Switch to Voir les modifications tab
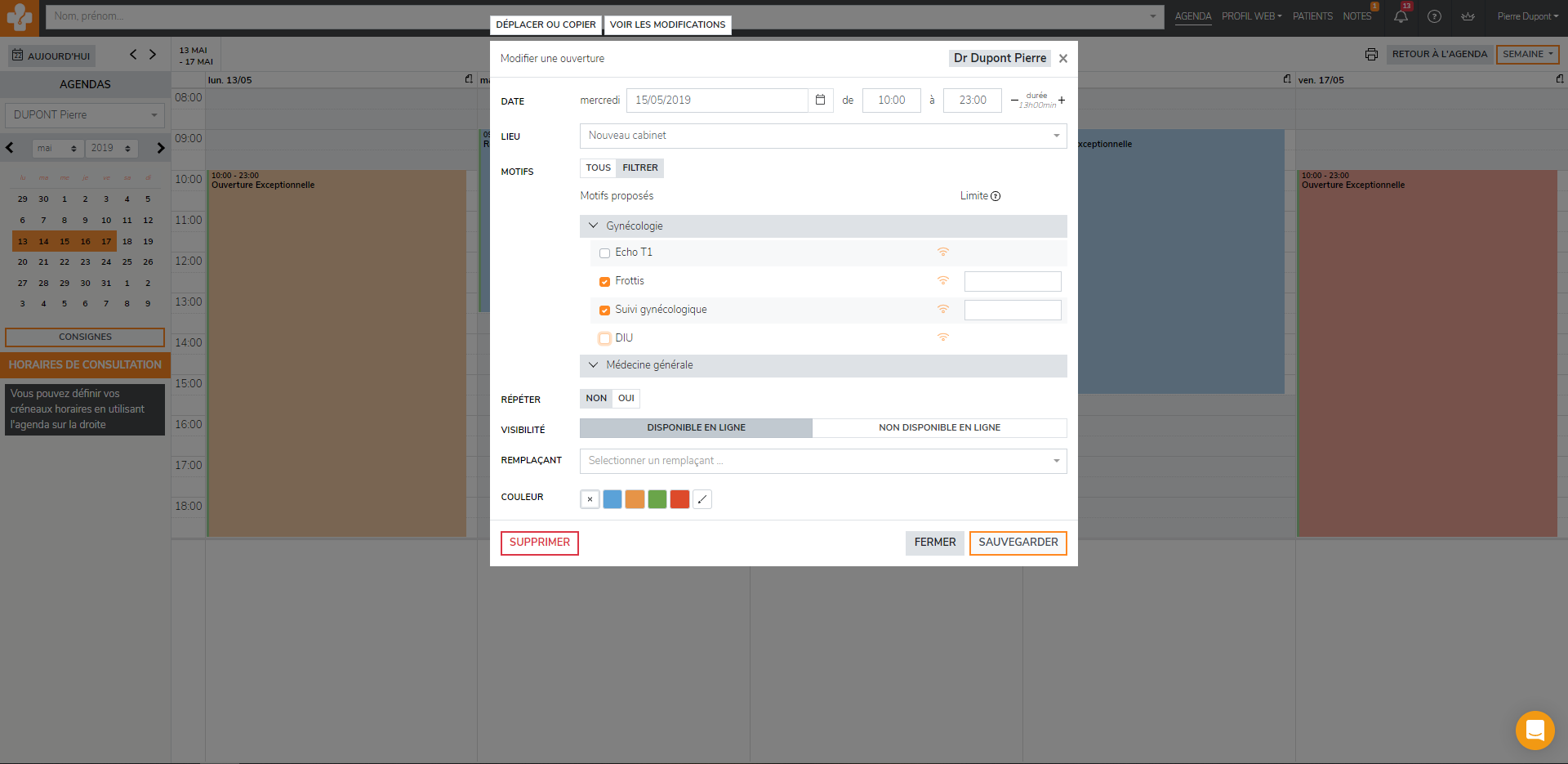Screen dimensions: 1568x764 [667, 25]
